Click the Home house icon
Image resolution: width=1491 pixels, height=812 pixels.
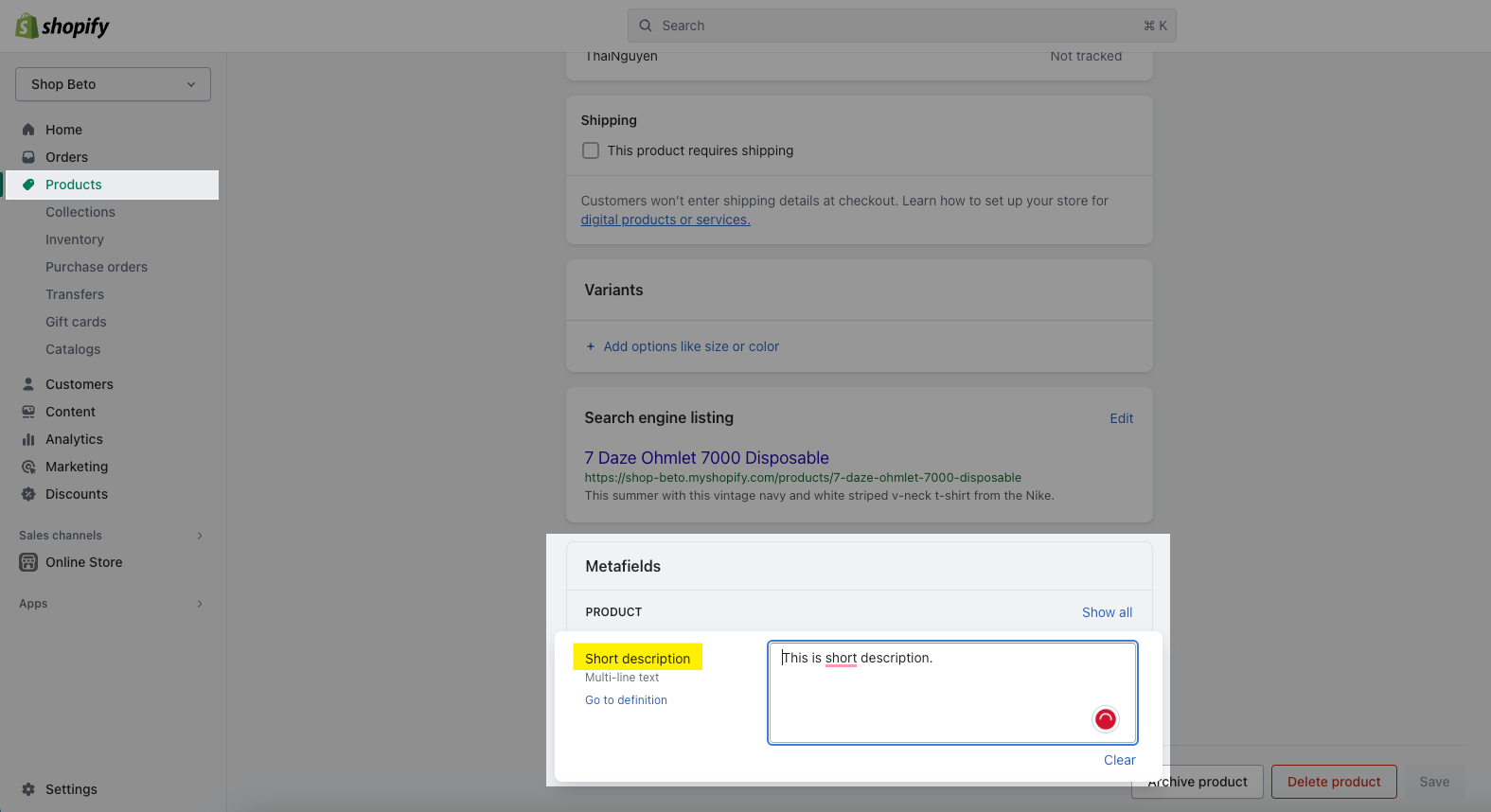pos(28,130)
